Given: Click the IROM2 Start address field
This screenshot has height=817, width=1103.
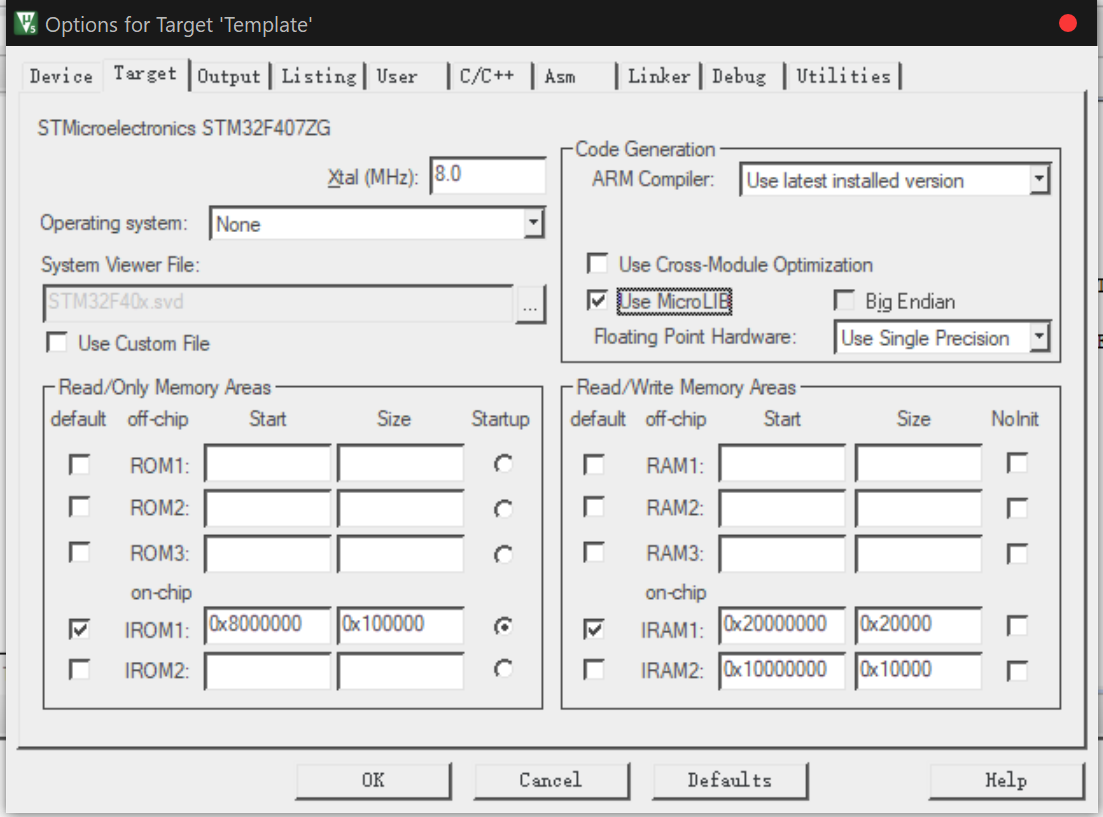Looking at the screenshot, I should point(267,671).
